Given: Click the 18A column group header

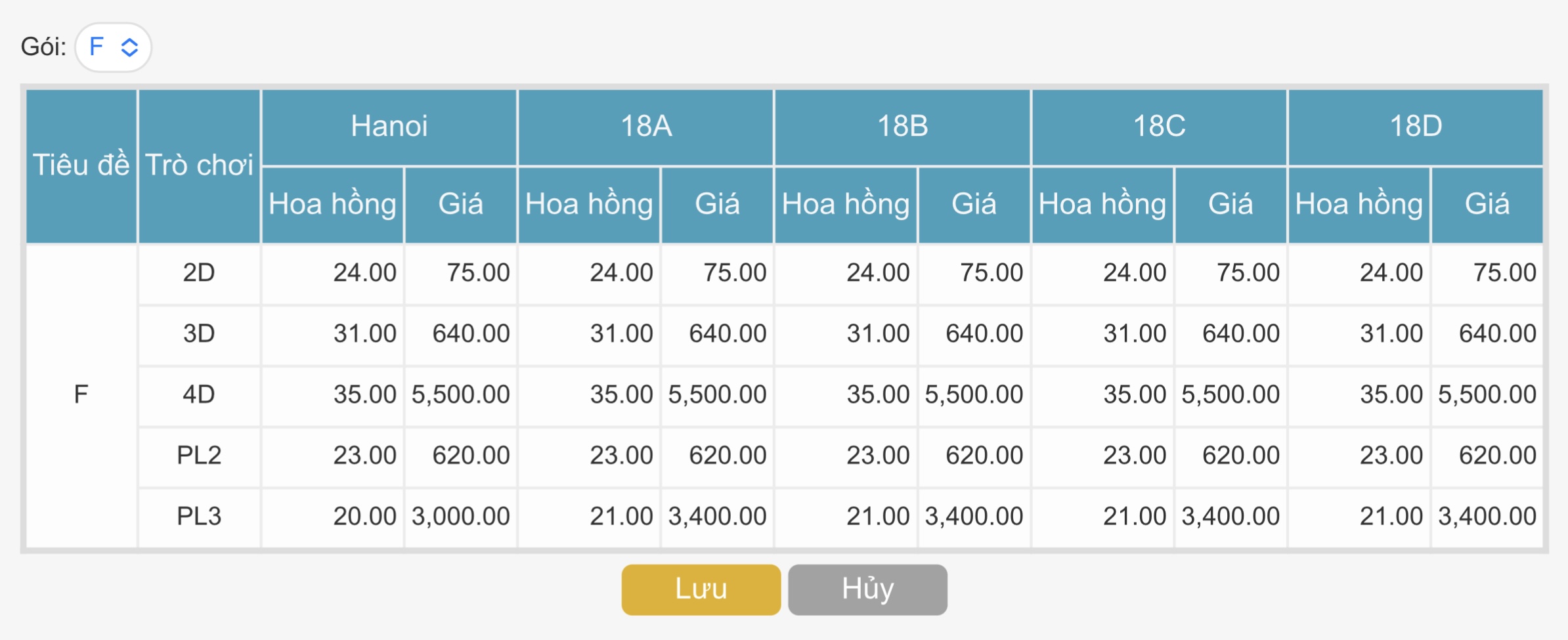Looking at the screenshot, I should pyautogui.click(x=646, y=126).
